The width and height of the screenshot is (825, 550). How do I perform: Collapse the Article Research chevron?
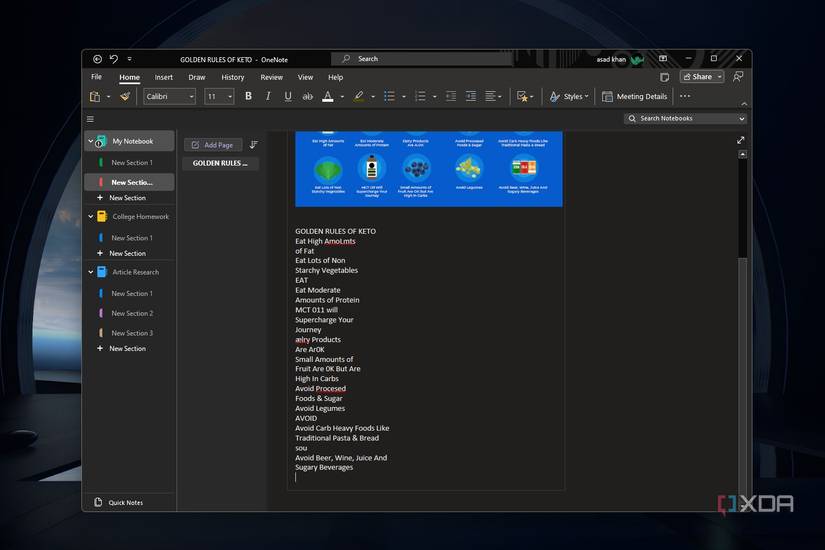[90, 272]
